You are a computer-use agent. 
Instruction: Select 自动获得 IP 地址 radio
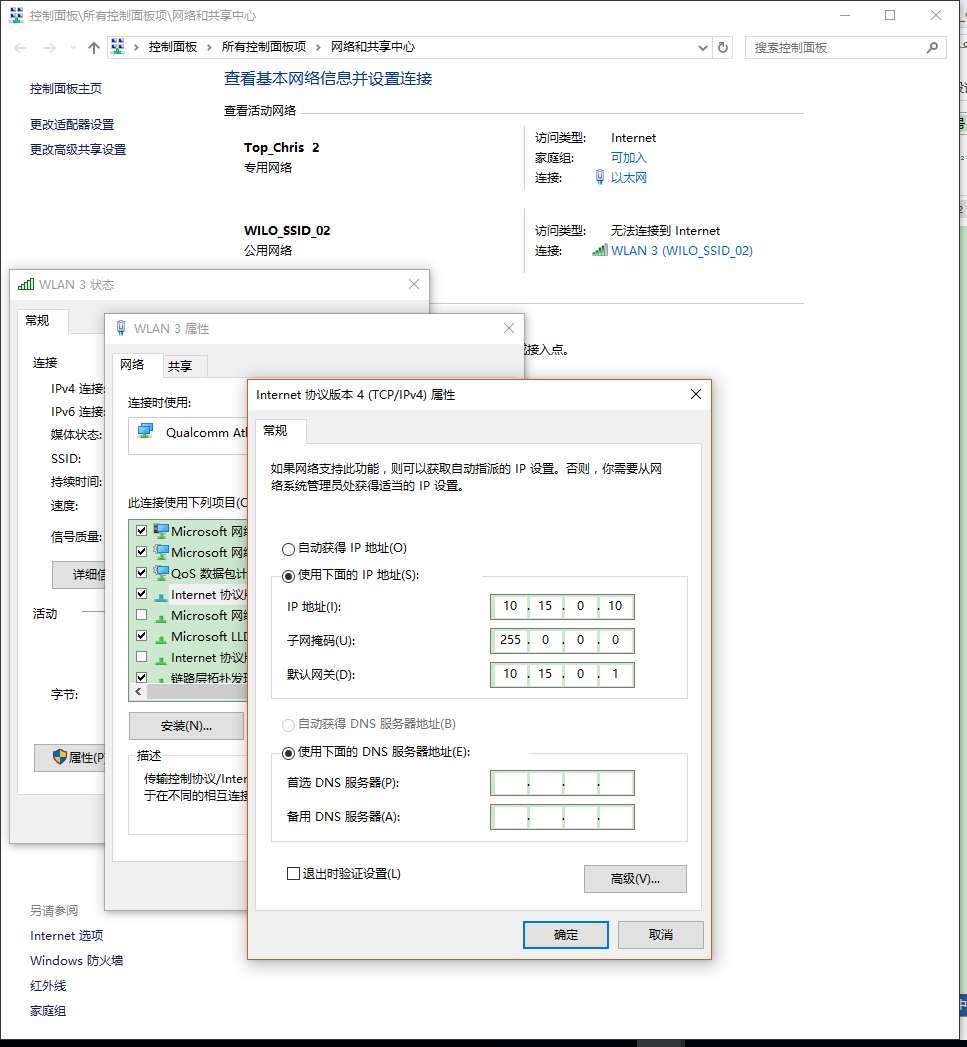tap(288, 549)
